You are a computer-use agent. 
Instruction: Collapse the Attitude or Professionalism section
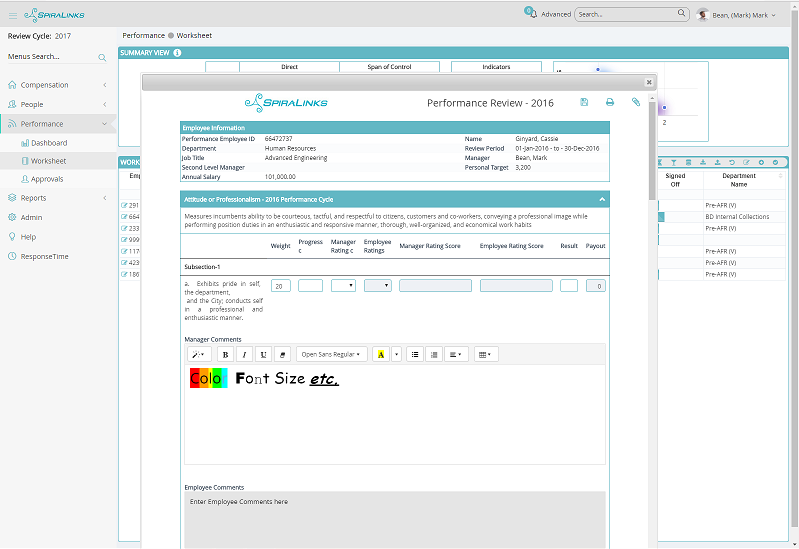pos(602,199)
